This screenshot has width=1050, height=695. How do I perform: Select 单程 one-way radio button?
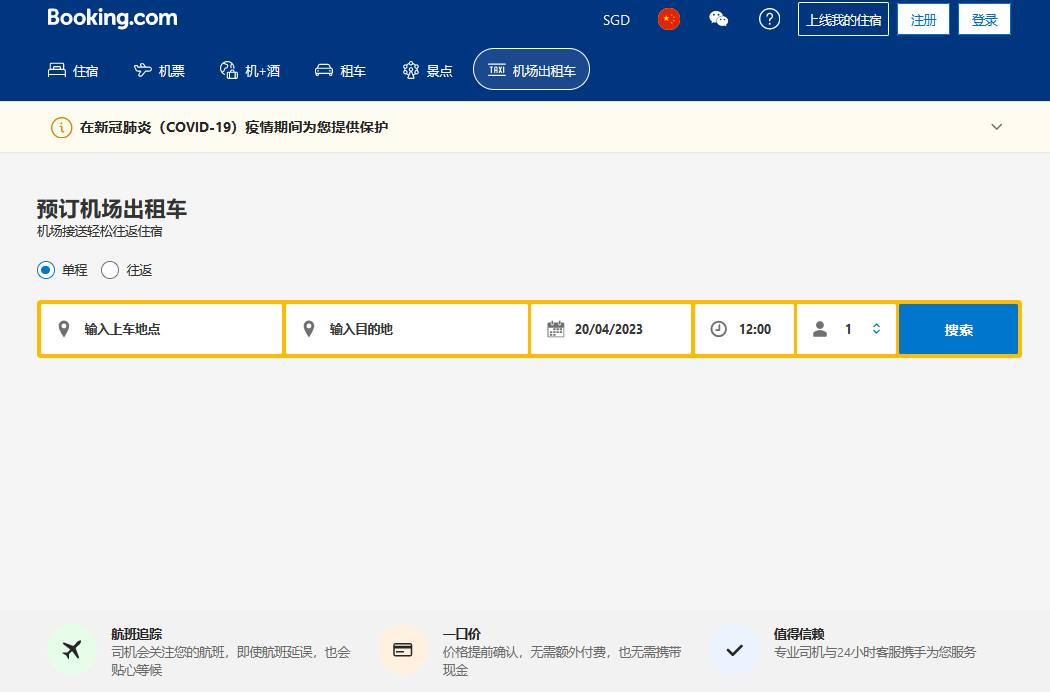coord(46,270)
